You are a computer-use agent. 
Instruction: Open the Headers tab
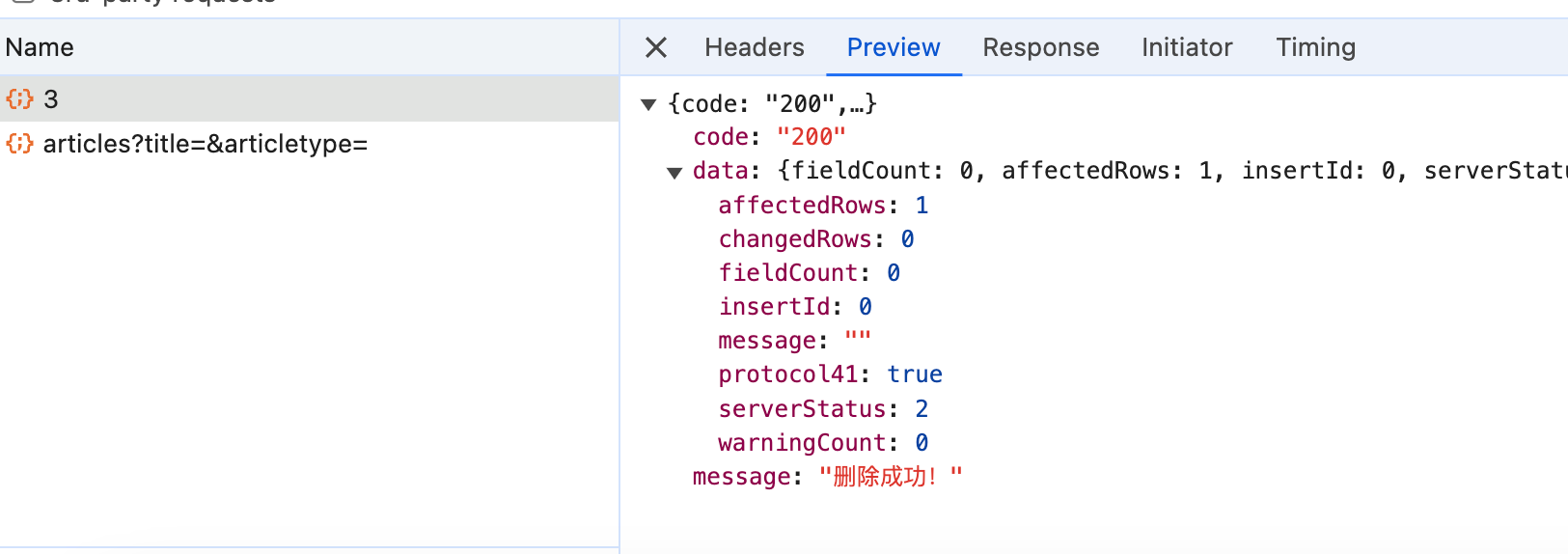[x=754, y=47]
